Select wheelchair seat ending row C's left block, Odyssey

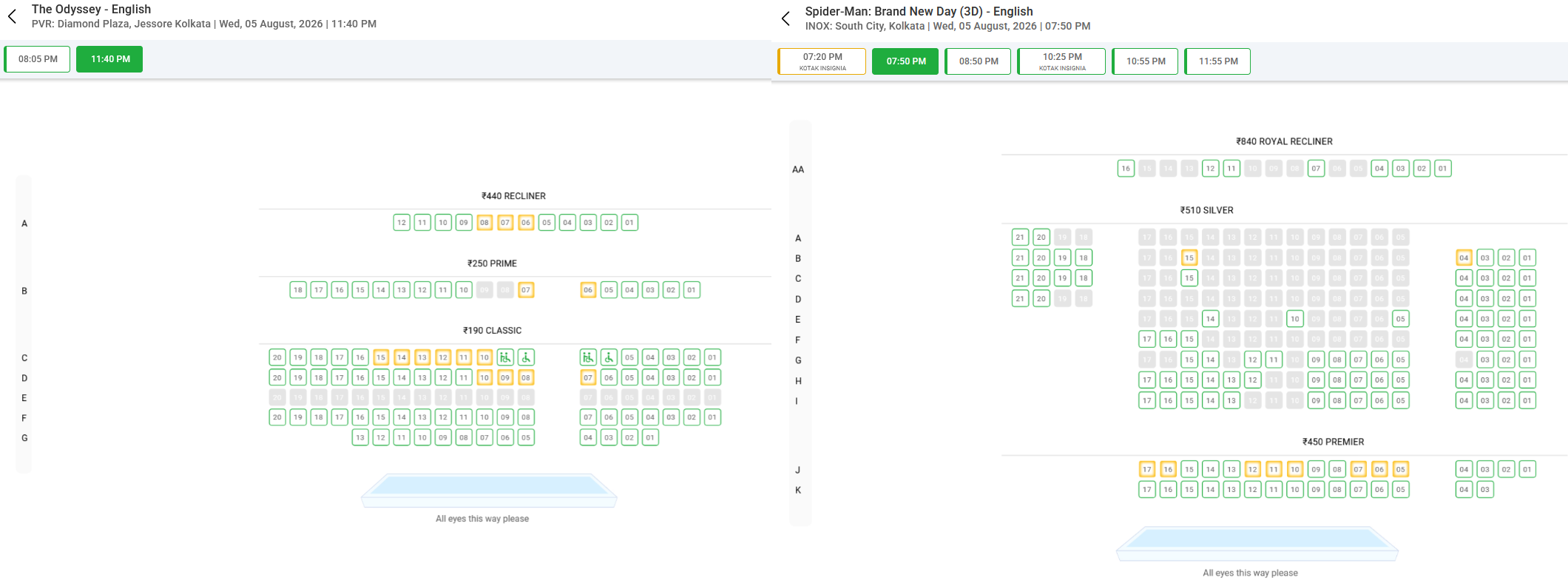[x=526, y=357]
